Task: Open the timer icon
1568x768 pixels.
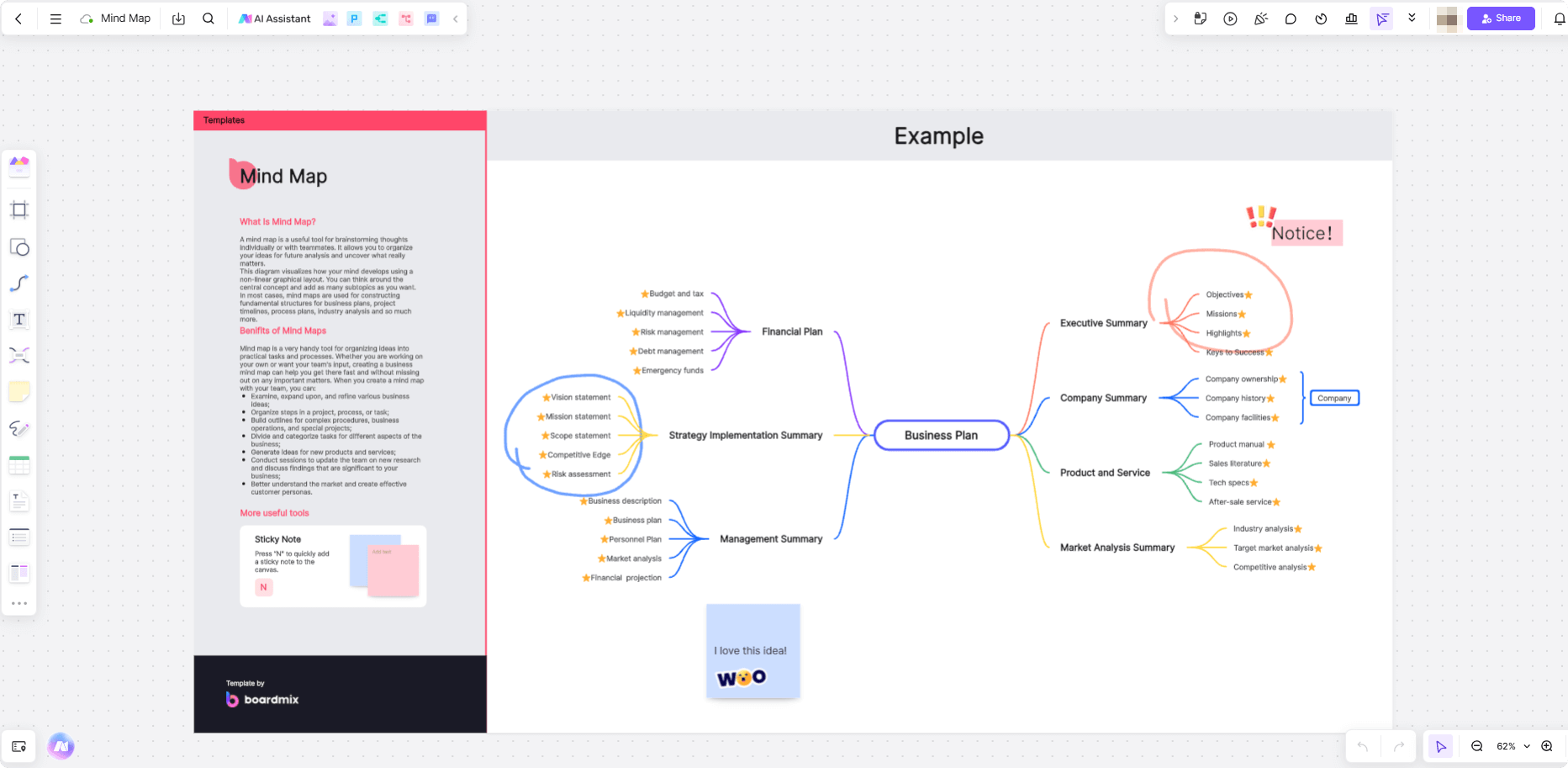Action: pos(1321,19)
